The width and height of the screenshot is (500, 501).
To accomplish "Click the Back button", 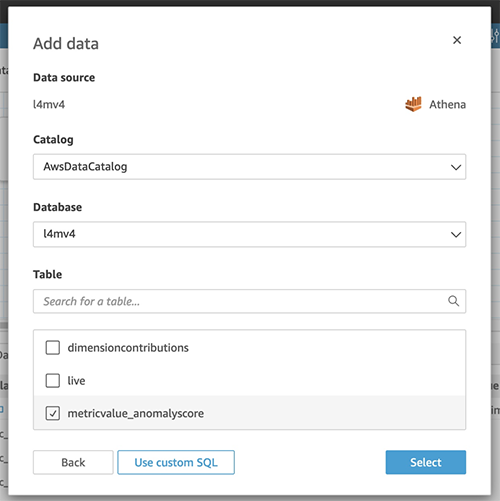I will 73,462.
